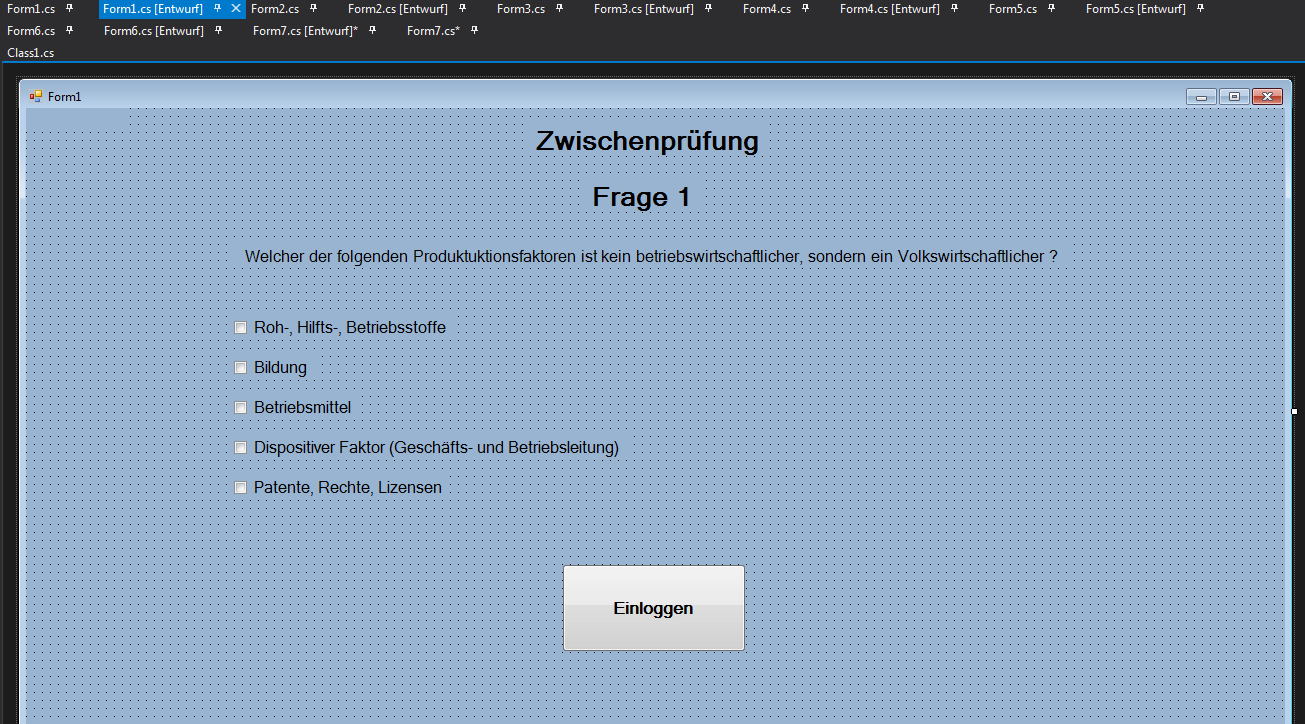Pin the Form7.cs [Entwurf]* tab

pyautogui.click(x=372, y=31)
